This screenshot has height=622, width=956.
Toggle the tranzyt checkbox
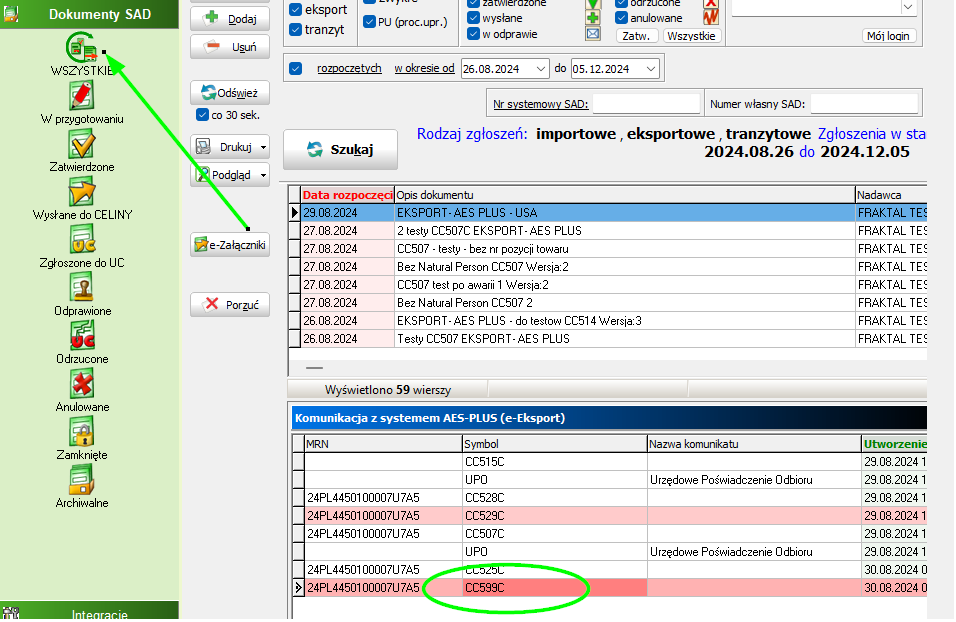[296, 29]
